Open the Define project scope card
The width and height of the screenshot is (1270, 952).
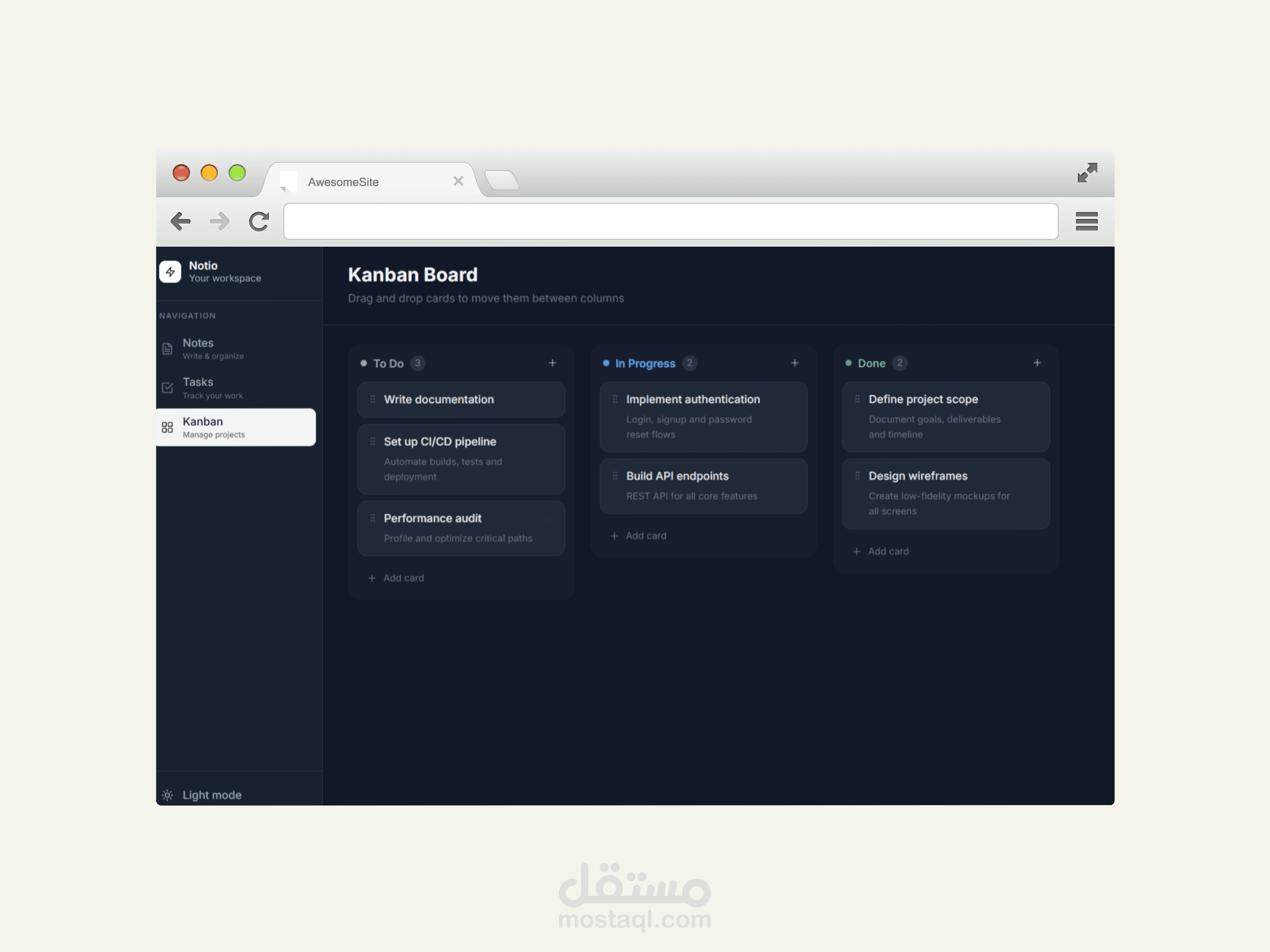(946, 417)
